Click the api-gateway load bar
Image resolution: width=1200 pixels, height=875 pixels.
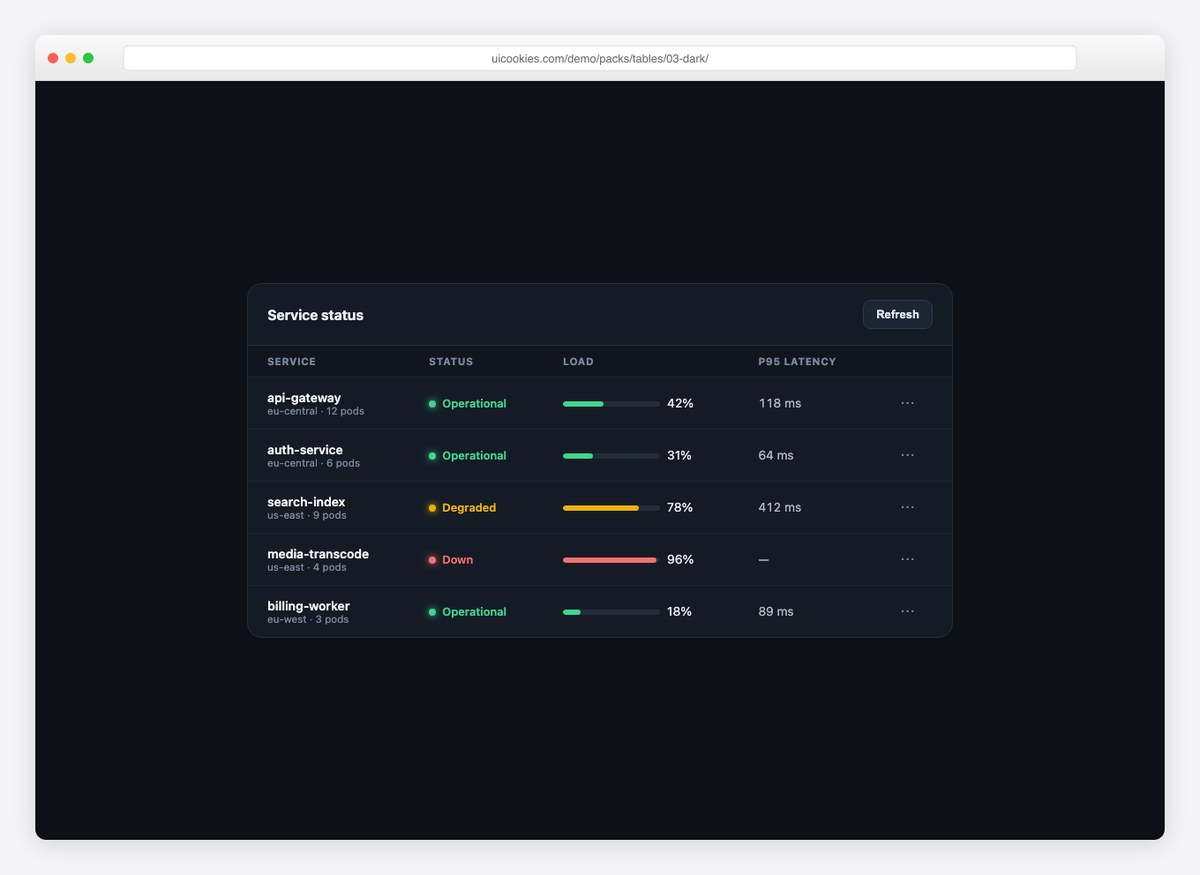click(x=611, y=404)
